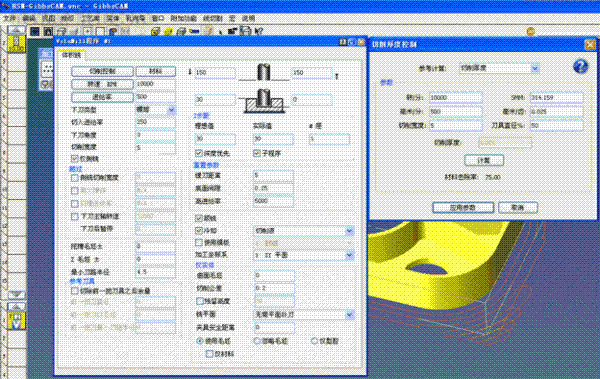Click the orange round icon at toolbar right
The width and height of the screenshot is (600, 379).
530,31
